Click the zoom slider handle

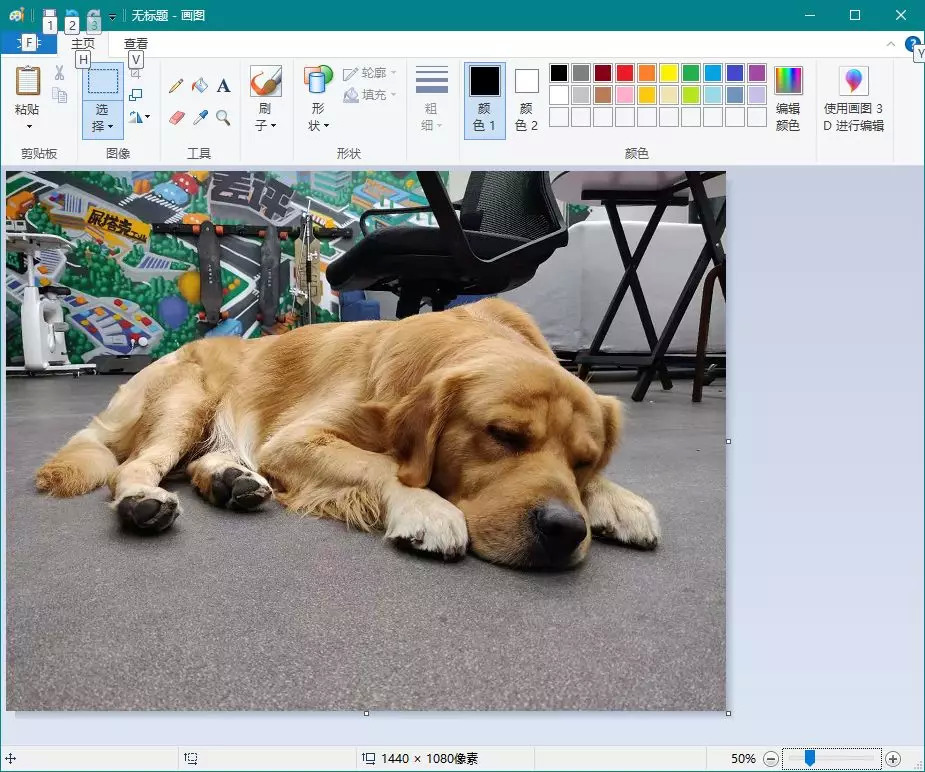810,759
